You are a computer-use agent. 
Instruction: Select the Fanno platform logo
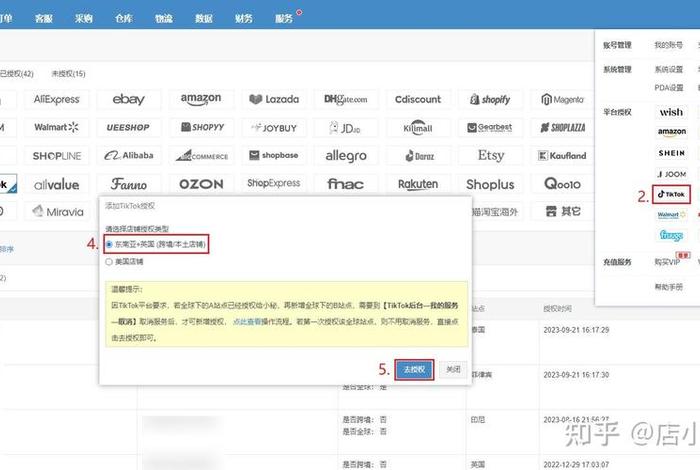[129, 184]
